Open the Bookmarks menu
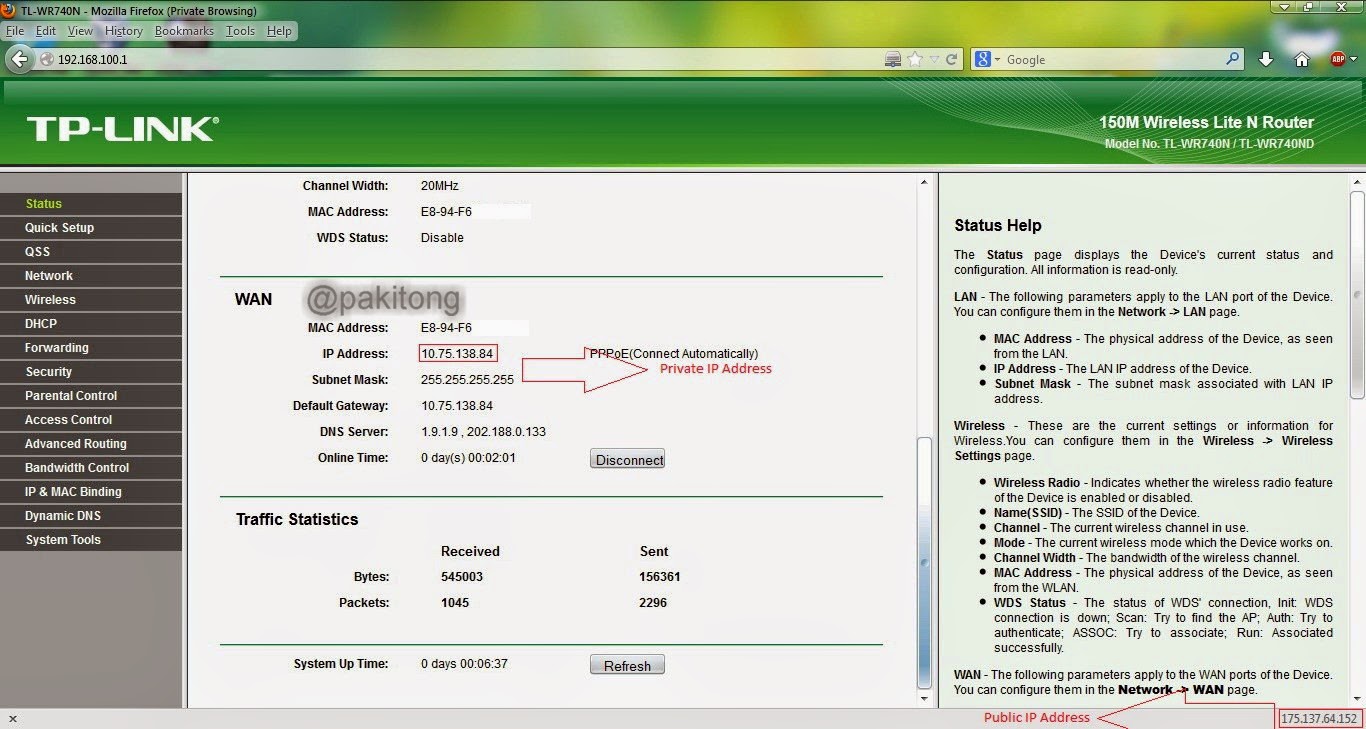Viewport: 1366px width, 729px height. coord(184,31)
